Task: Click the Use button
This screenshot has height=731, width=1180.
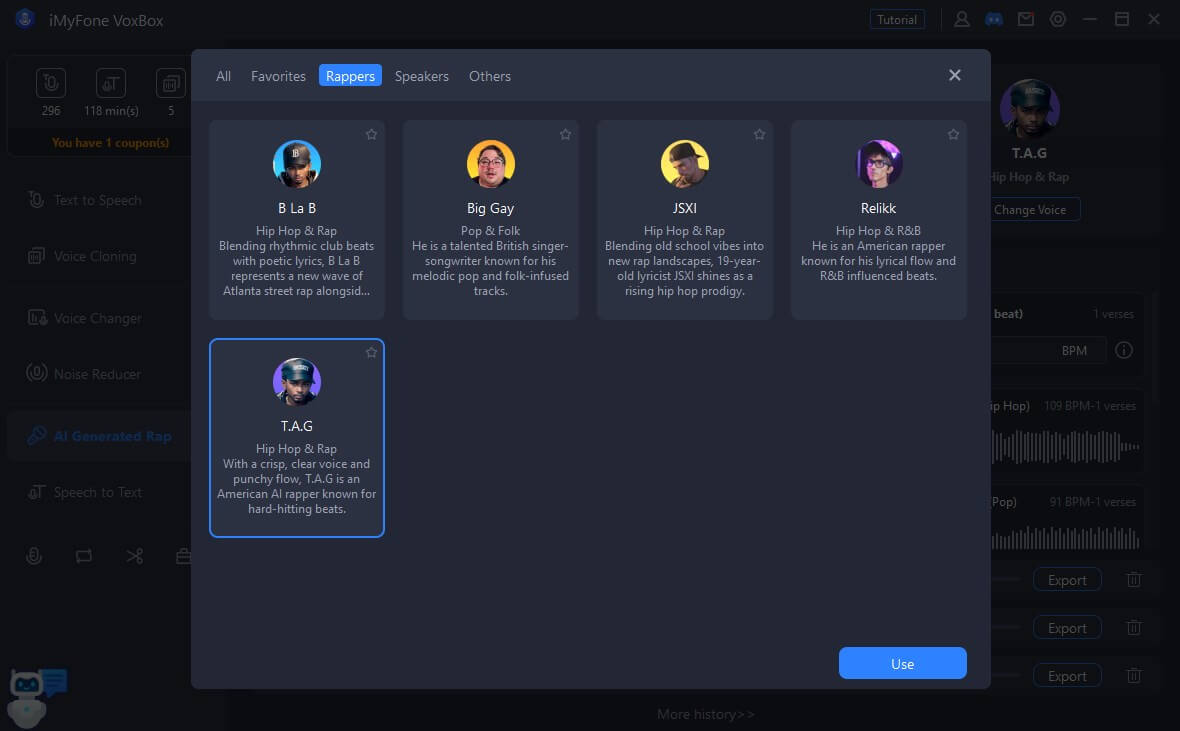Action: coord(902,663)
